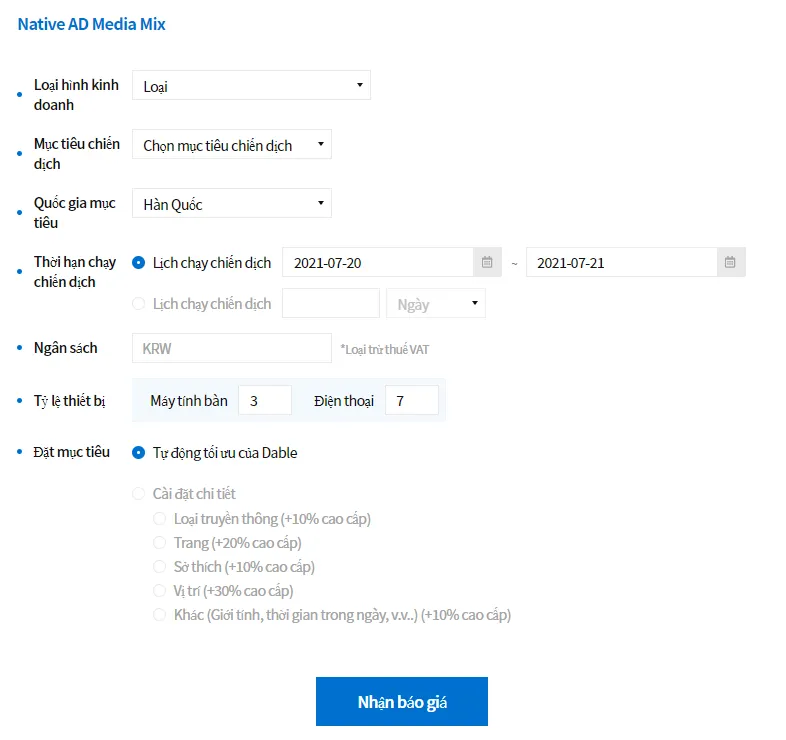Select Trang (+20% cao cấp) option

[x=159, y=543]
